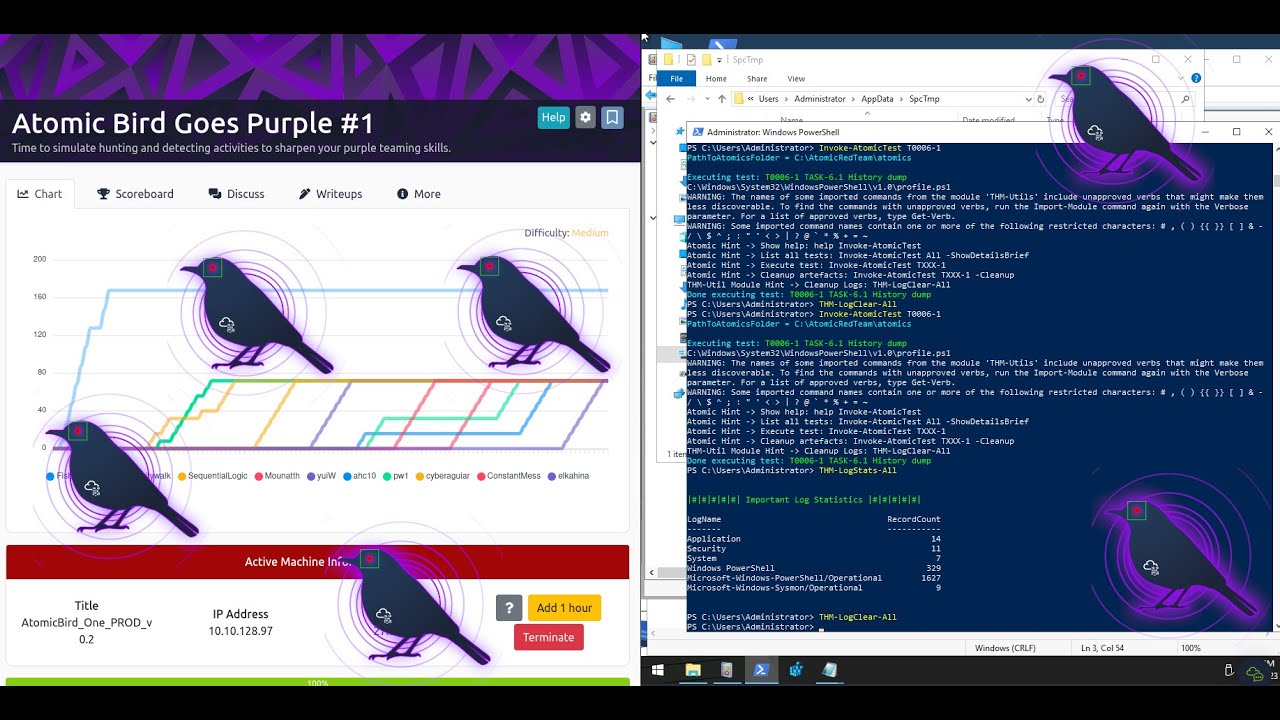Open the More tab
The height and width of the screenshot is (720, 1280).
pyautogui.click(x=419, y=194)
